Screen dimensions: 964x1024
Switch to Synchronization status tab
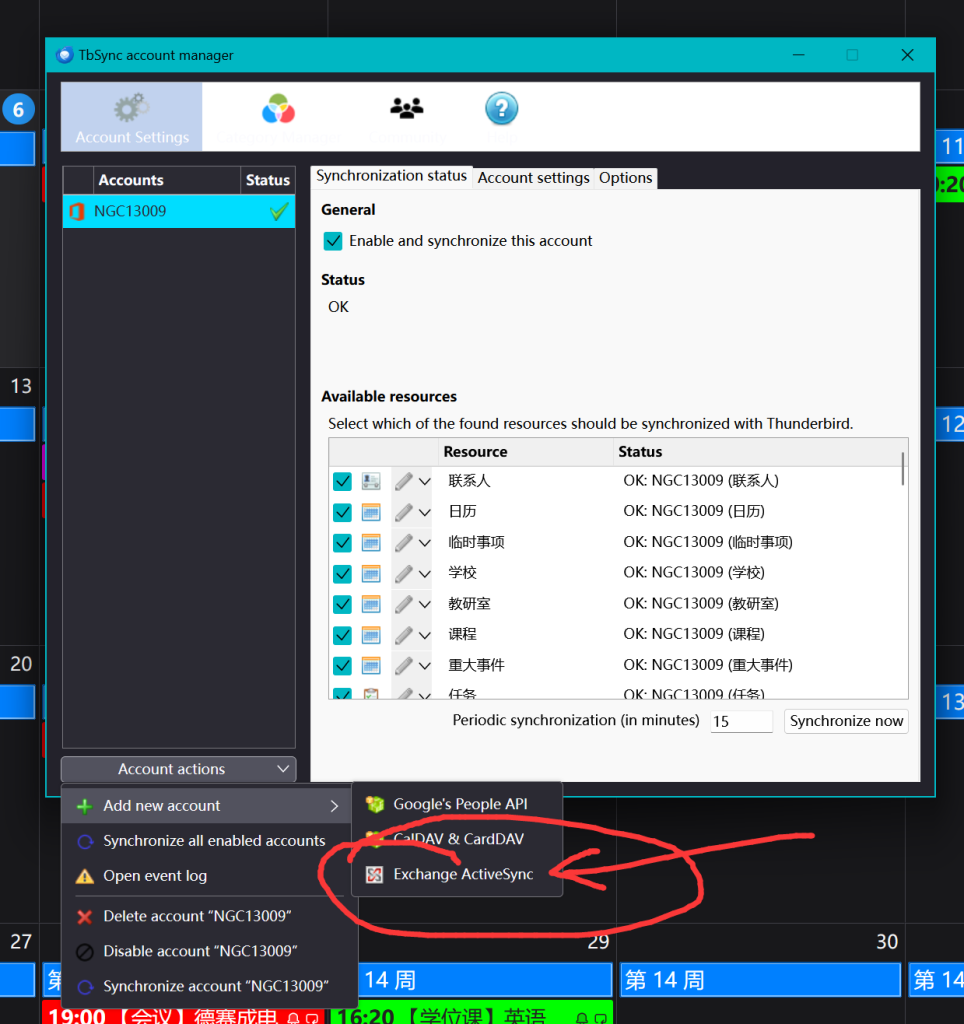click(x=391, y=176)
